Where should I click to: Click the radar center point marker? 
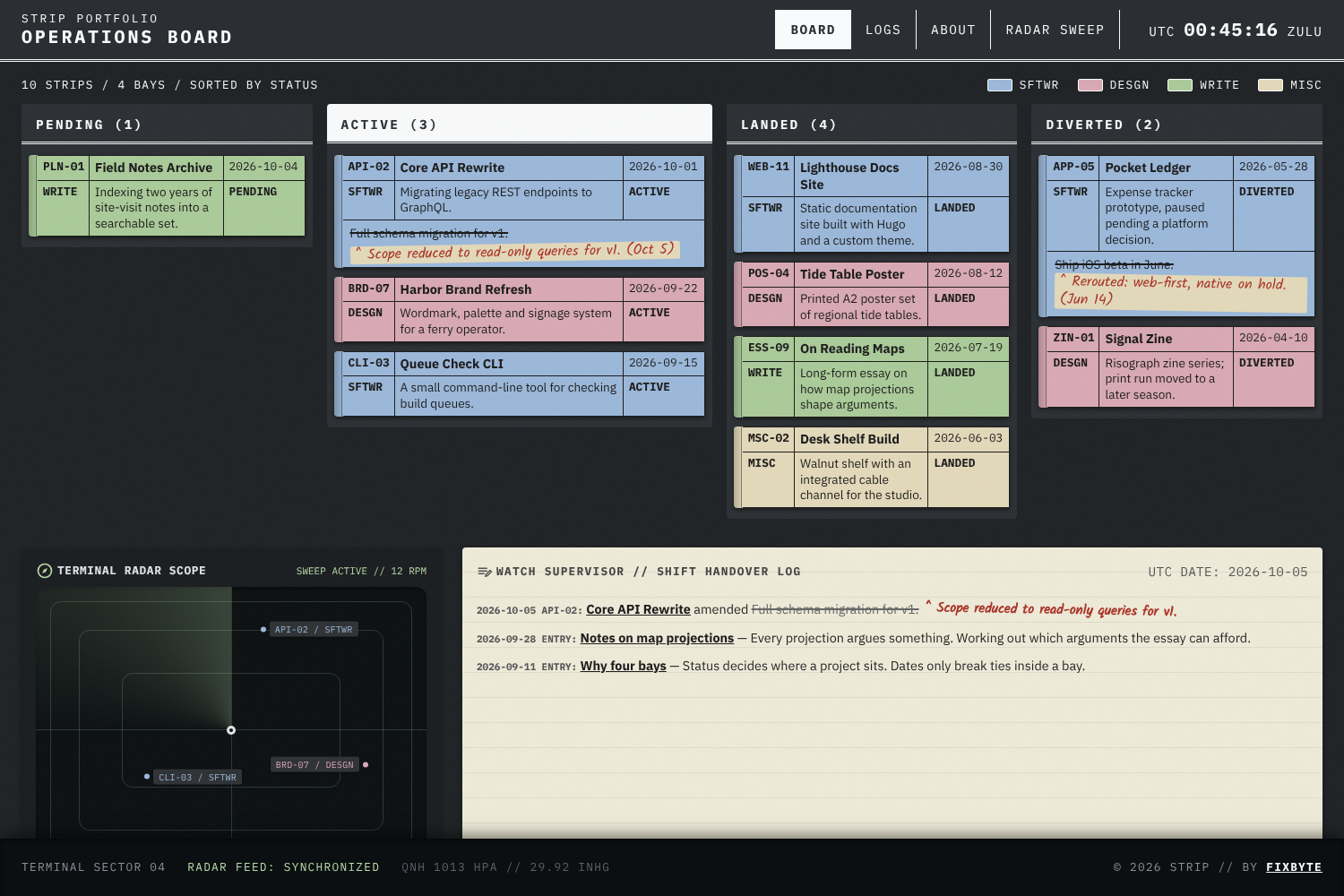click(231, 730)
